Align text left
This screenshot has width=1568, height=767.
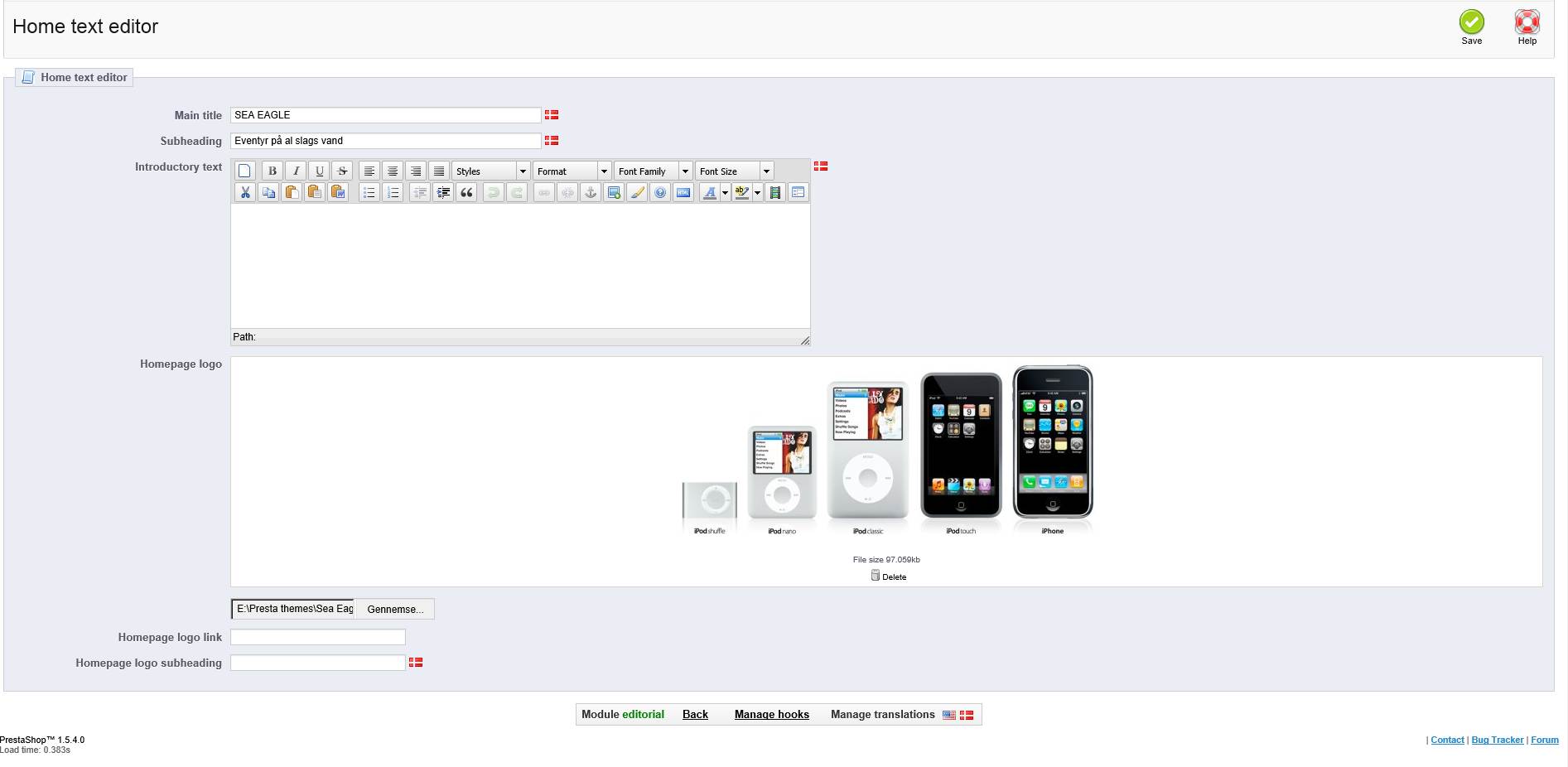point(369,171)
